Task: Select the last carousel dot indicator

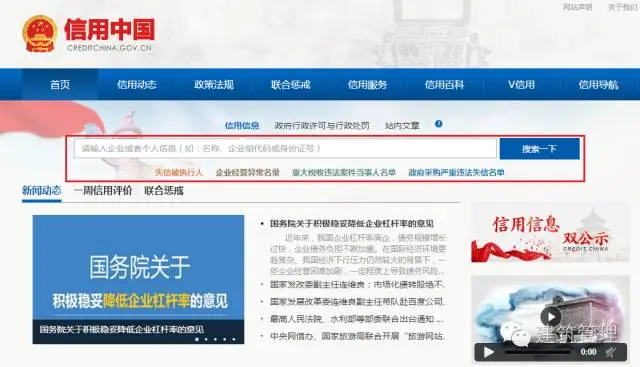Action: [x=234, y=339]
